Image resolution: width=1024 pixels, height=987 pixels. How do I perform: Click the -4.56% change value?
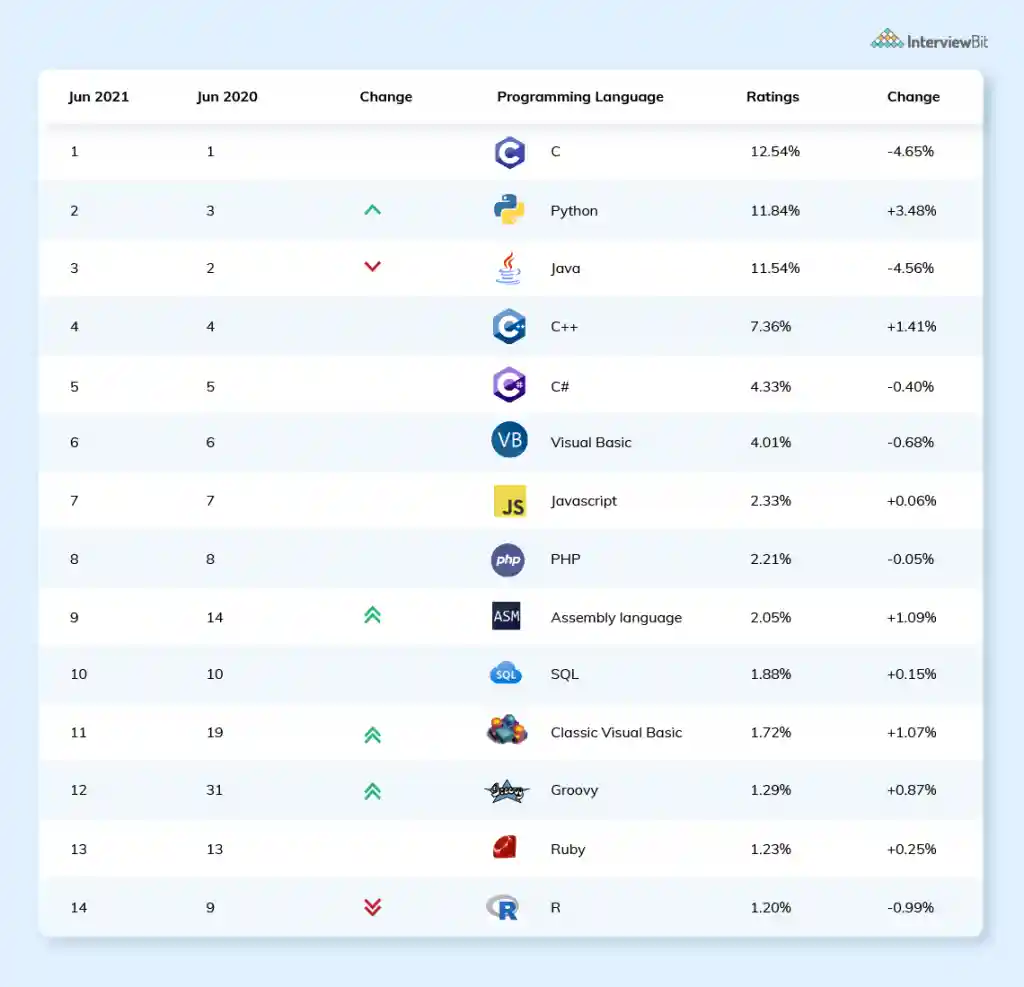(x=910, y=268)
